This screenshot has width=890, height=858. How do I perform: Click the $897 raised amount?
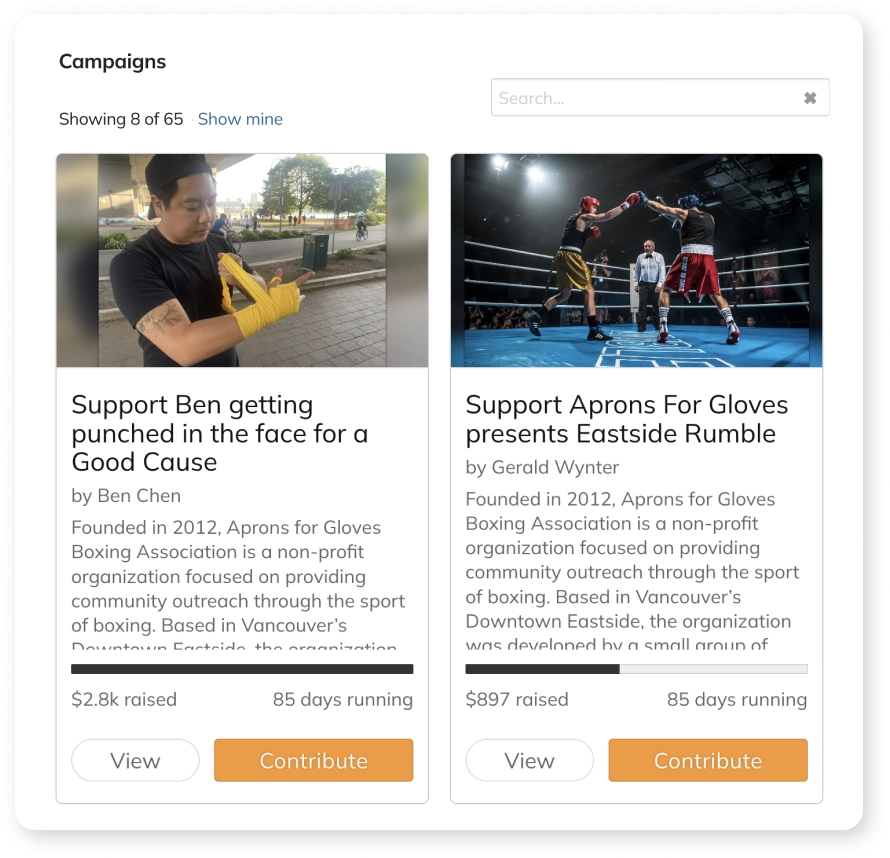point(517,700)
